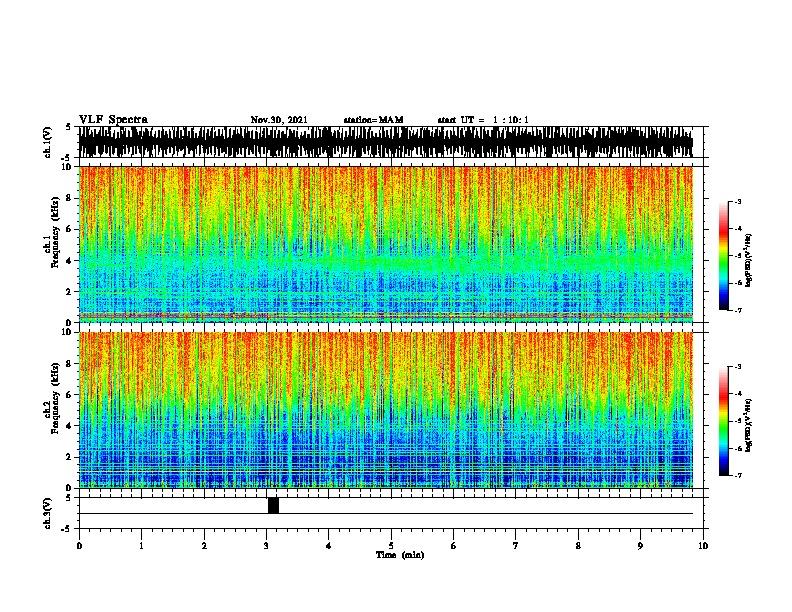Click the "VLF Spectra" plot title
792x612 pixels.
[113, 120]
